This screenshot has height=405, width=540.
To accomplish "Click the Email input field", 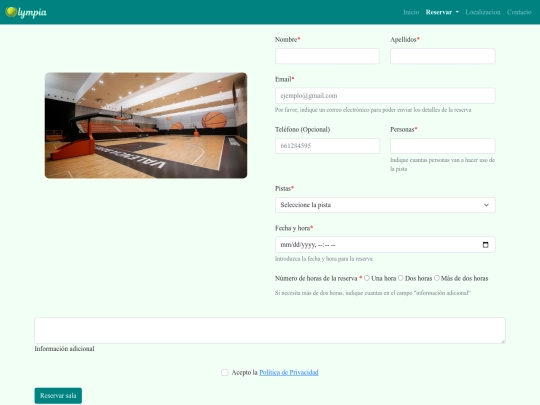I will tap(385, 96).
